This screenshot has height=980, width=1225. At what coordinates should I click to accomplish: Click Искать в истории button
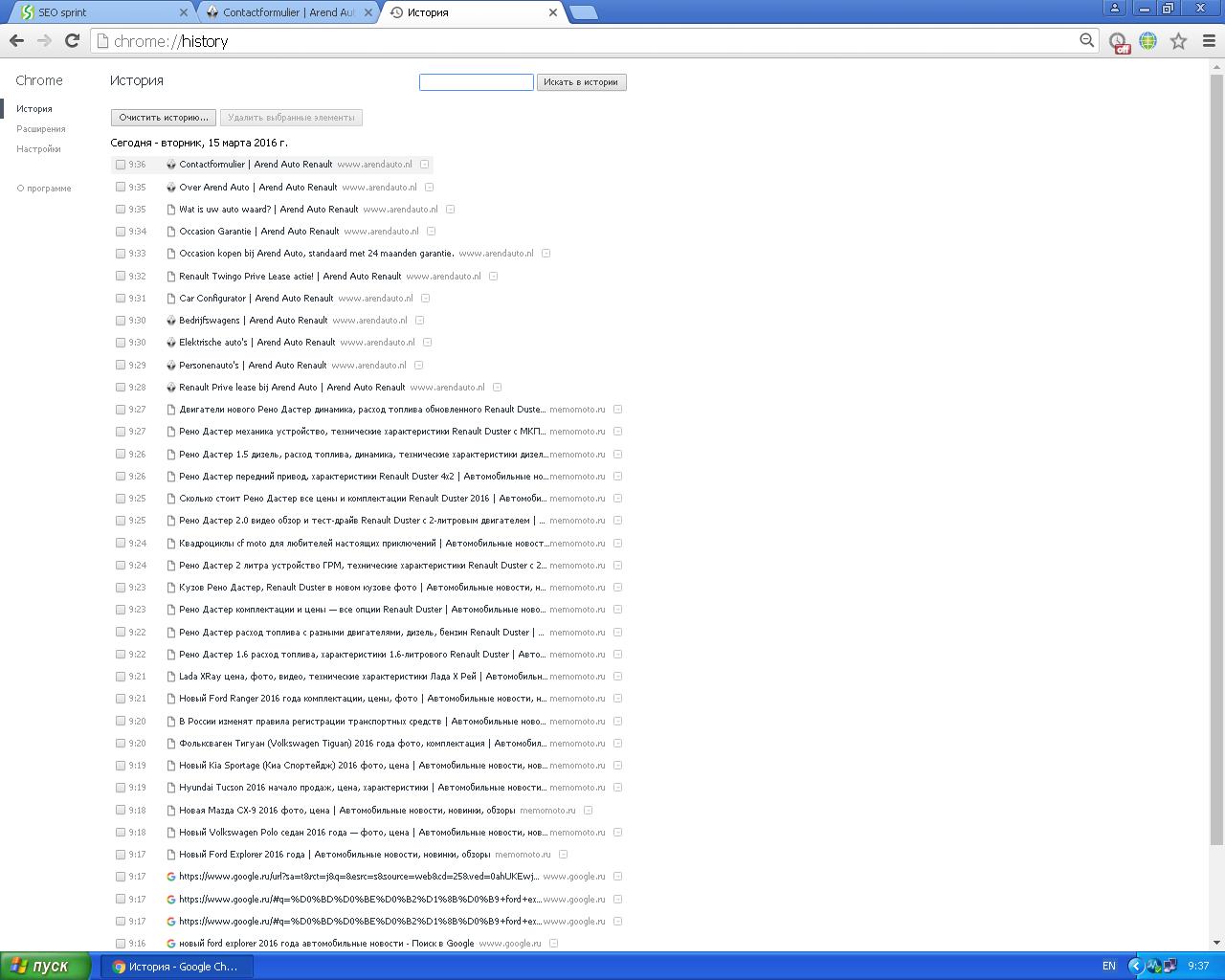[x=581, y=82]
